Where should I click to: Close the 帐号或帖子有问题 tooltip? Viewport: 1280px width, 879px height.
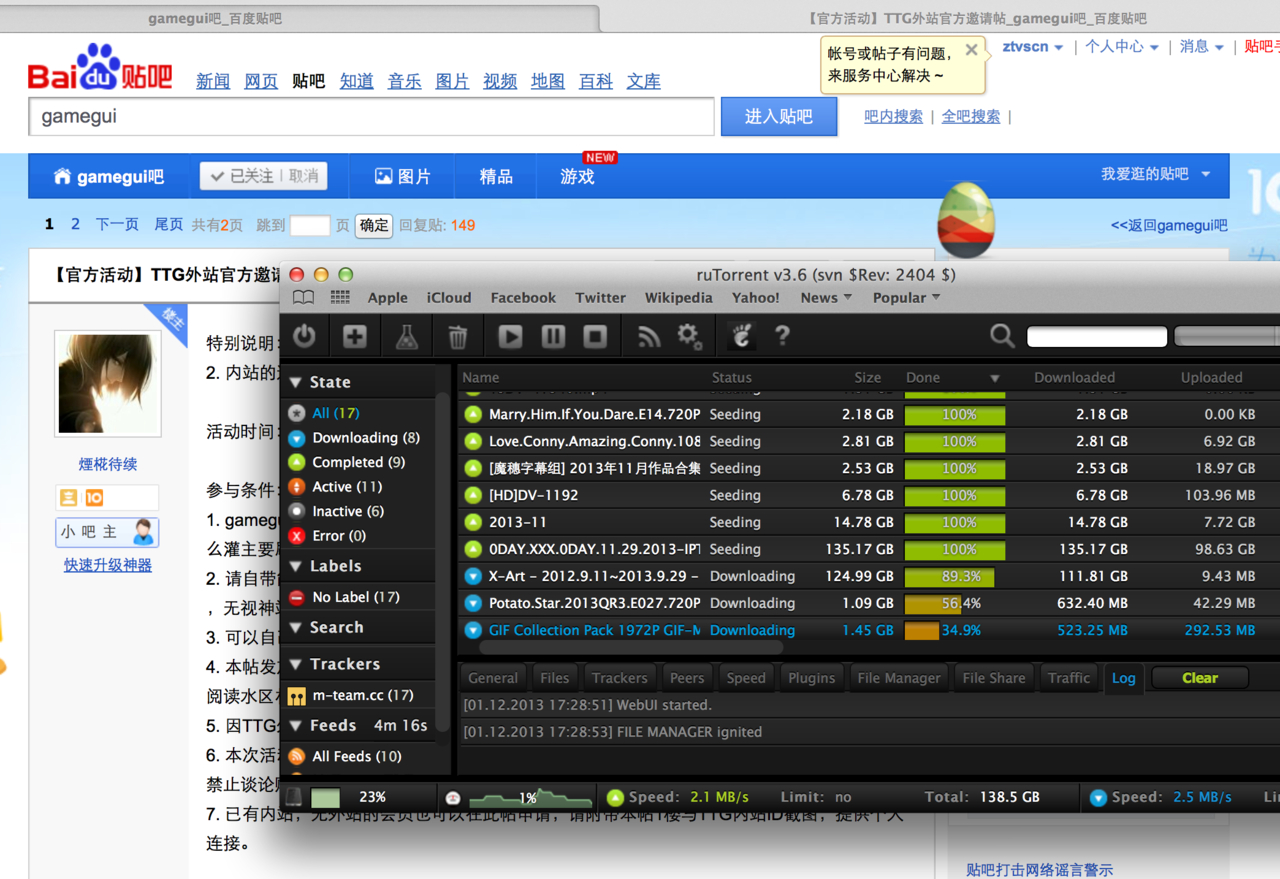coord(971,49)
